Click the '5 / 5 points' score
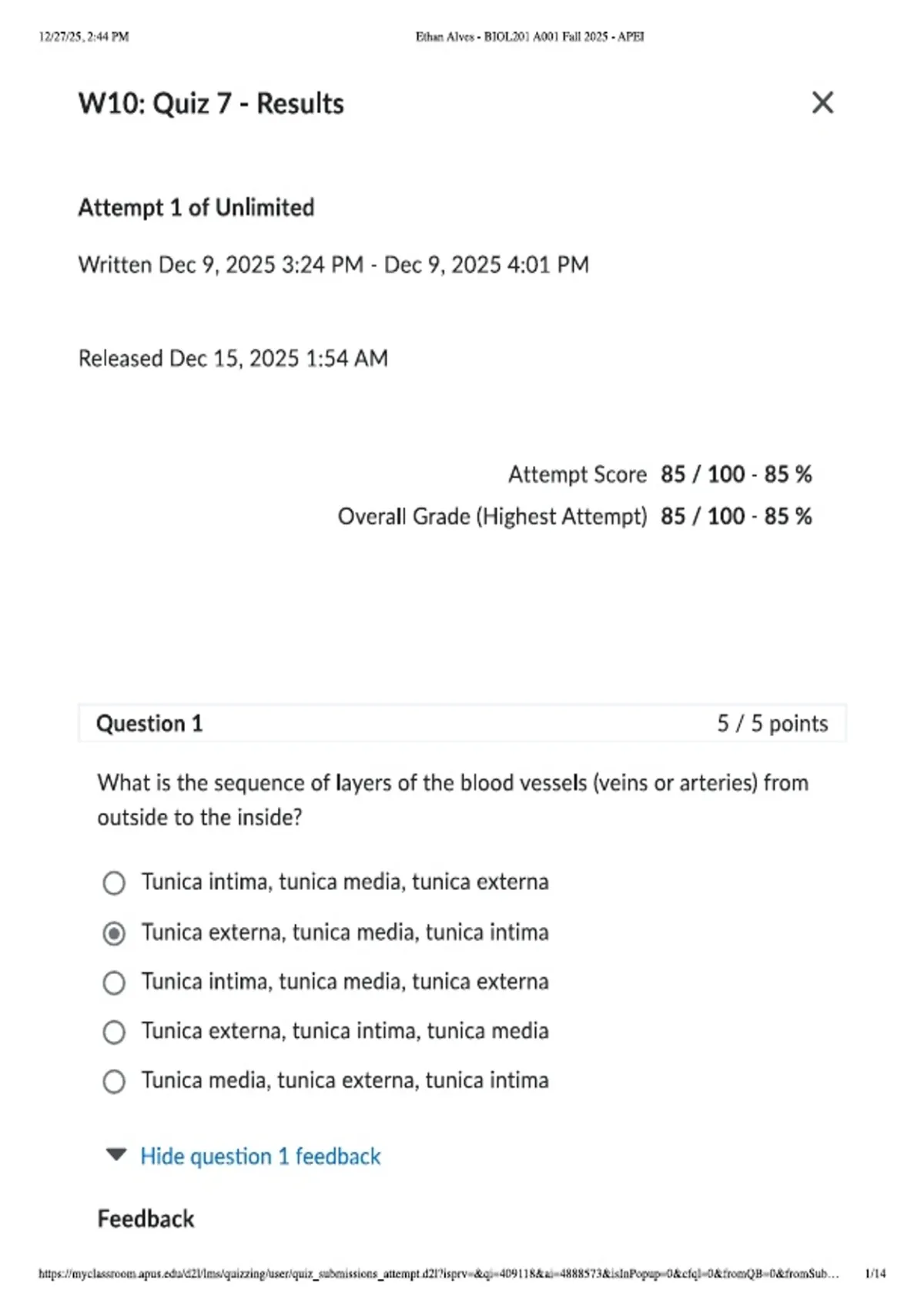The image size is (924, 1309). (x=772, y=723)
